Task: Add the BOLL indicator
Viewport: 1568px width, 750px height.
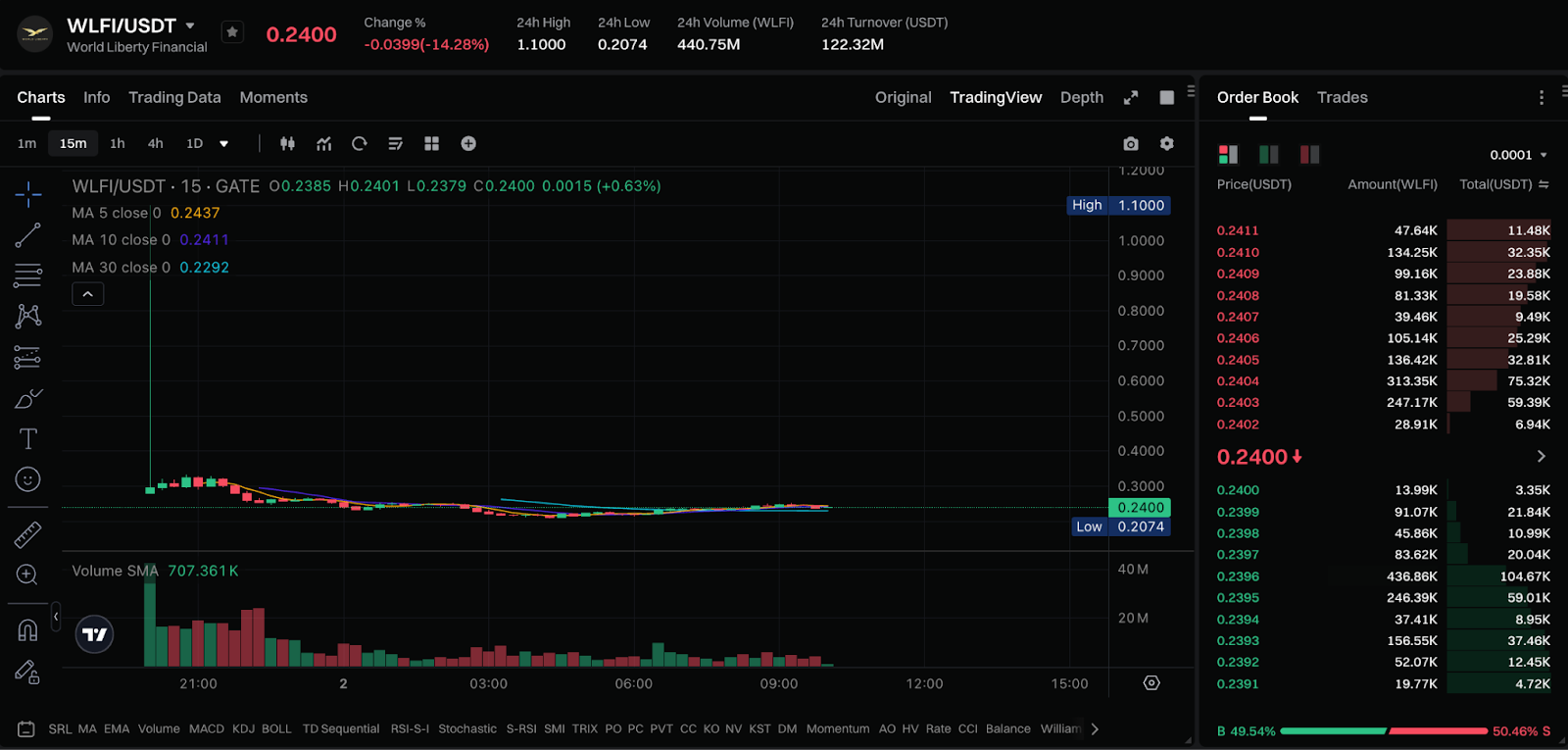Action: [276, 728]
